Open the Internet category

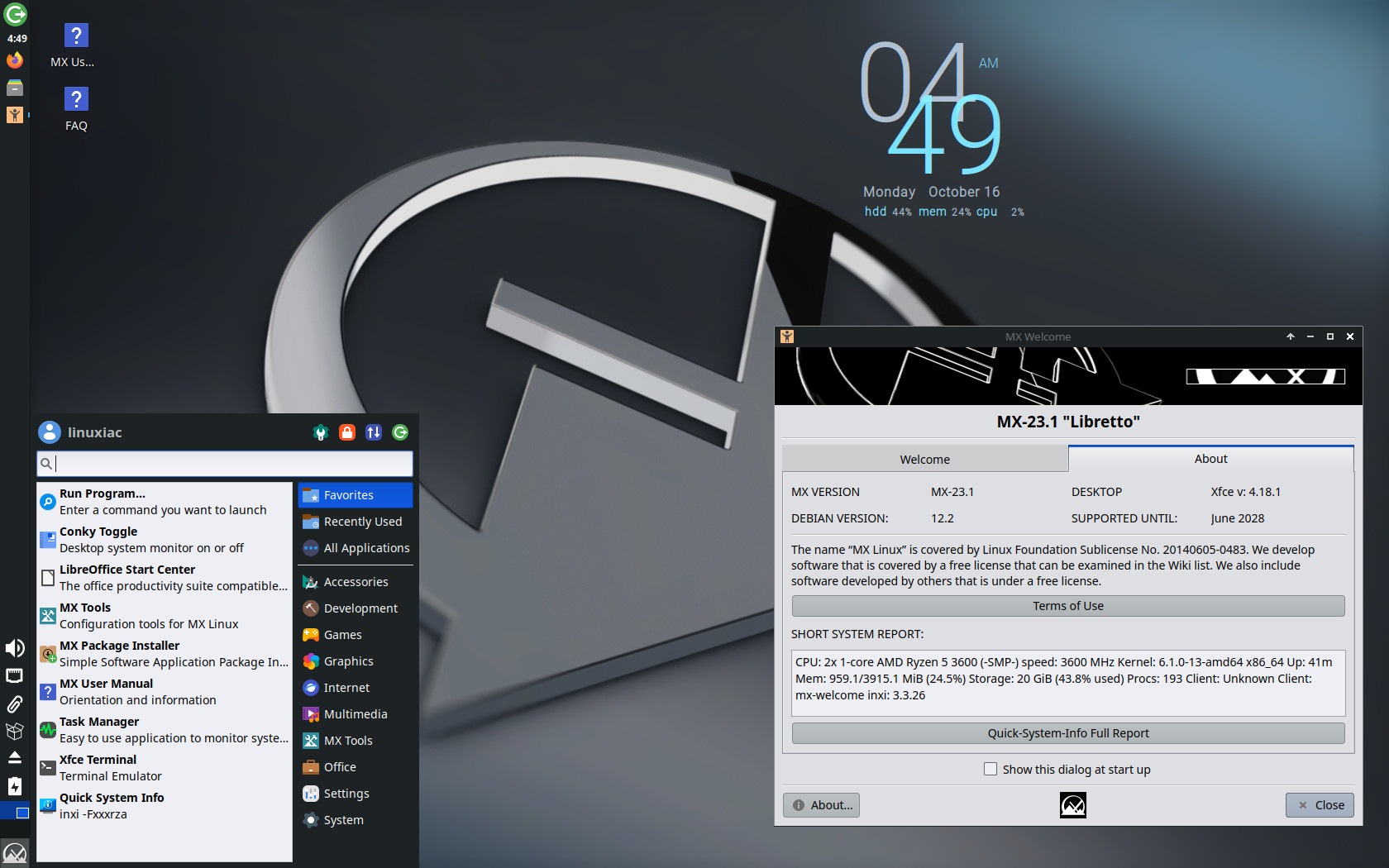356,688
